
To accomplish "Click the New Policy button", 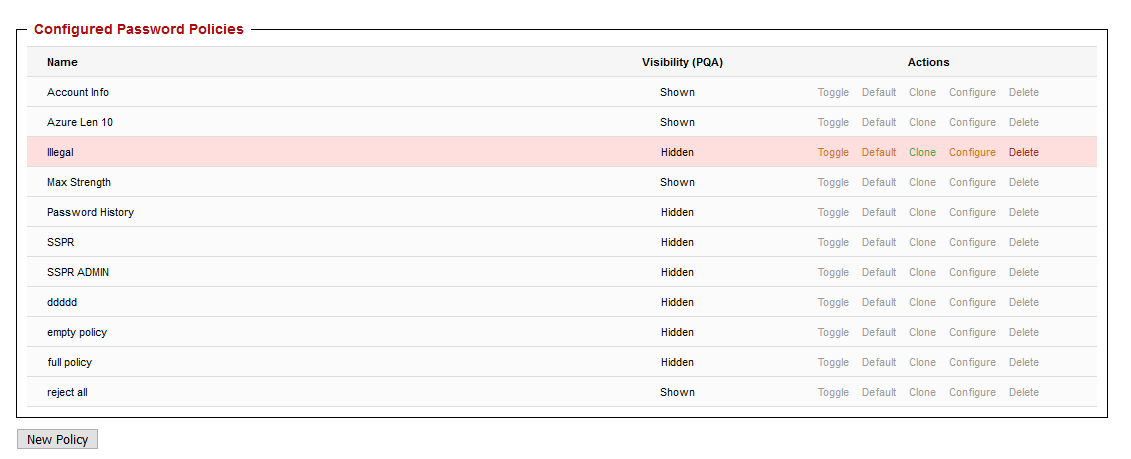I will tap(57, 440).
